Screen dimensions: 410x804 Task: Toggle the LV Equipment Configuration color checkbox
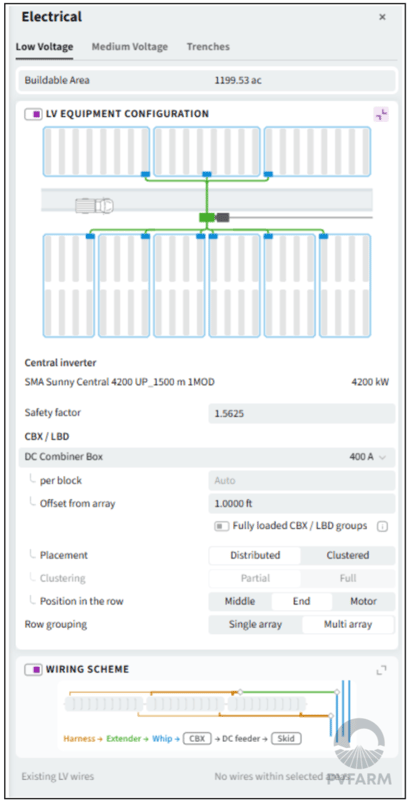coord(34,114)
